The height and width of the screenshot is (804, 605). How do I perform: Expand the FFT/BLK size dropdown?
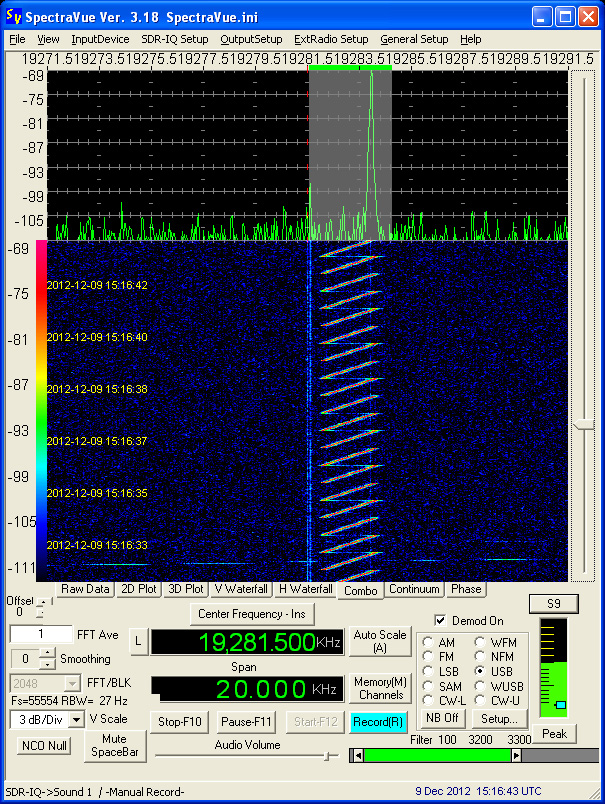(72, 684)
